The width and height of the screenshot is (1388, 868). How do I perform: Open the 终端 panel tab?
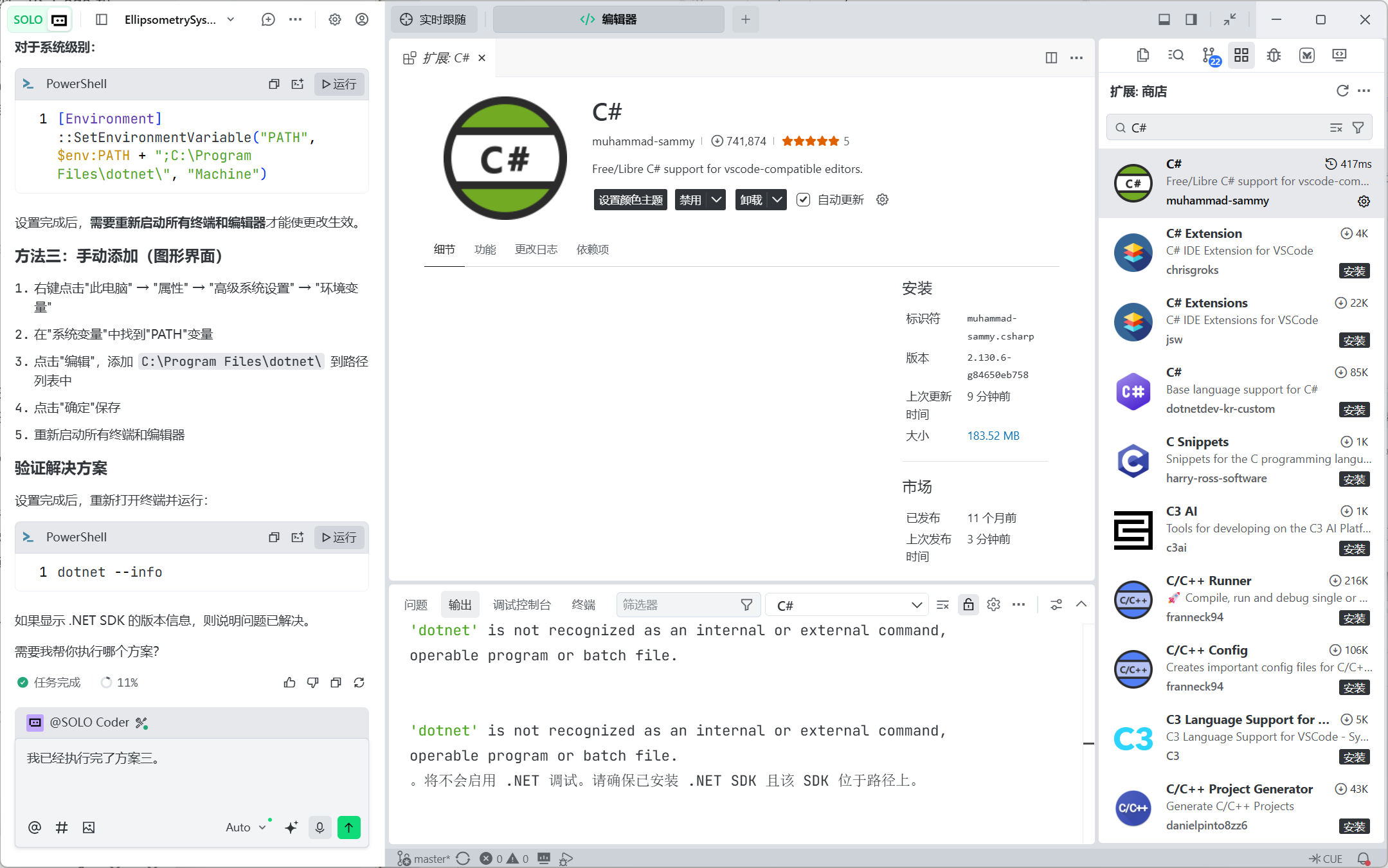(583, 605)
